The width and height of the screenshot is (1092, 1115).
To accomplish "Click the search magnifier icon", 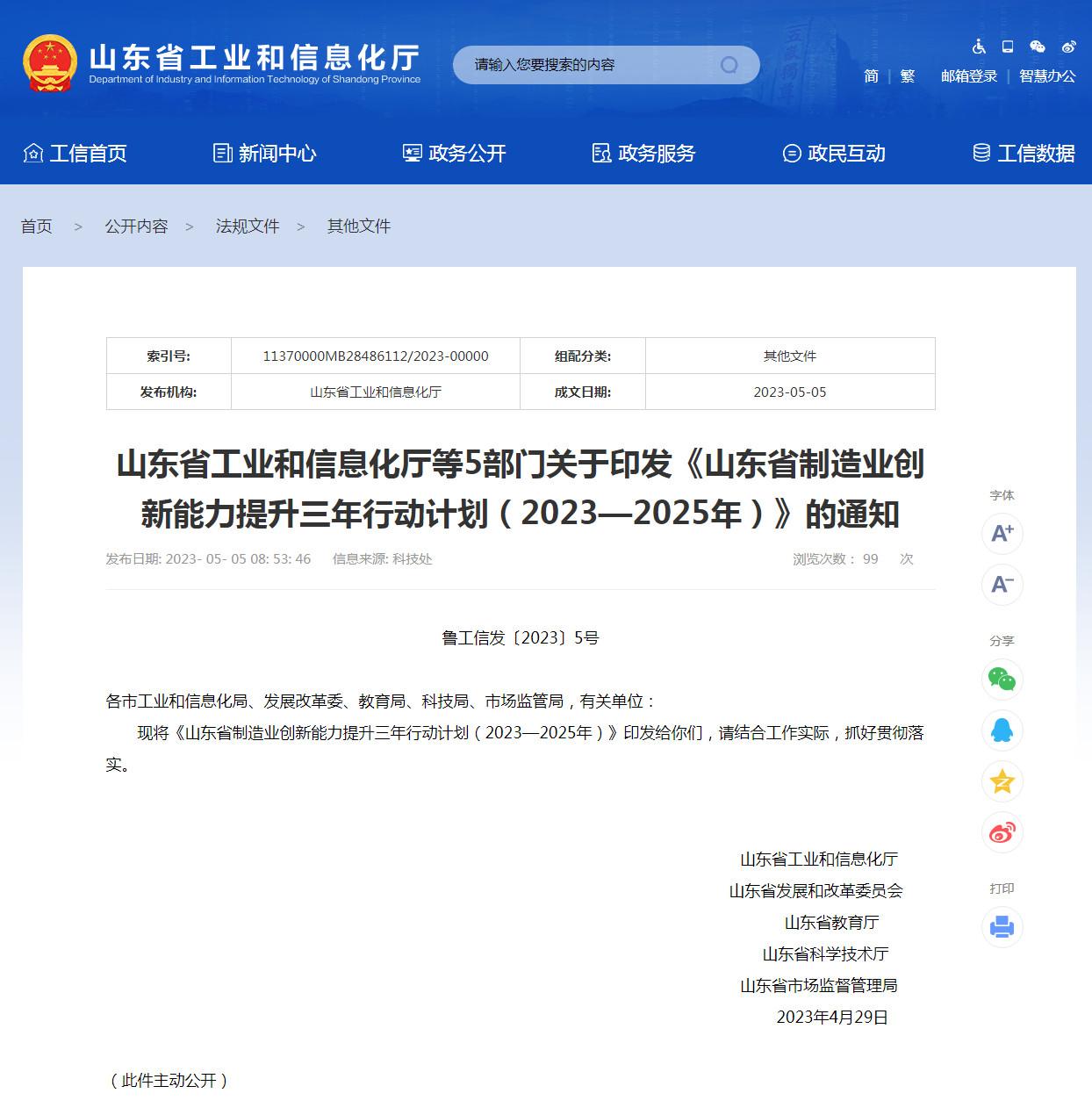I will 729,65.
